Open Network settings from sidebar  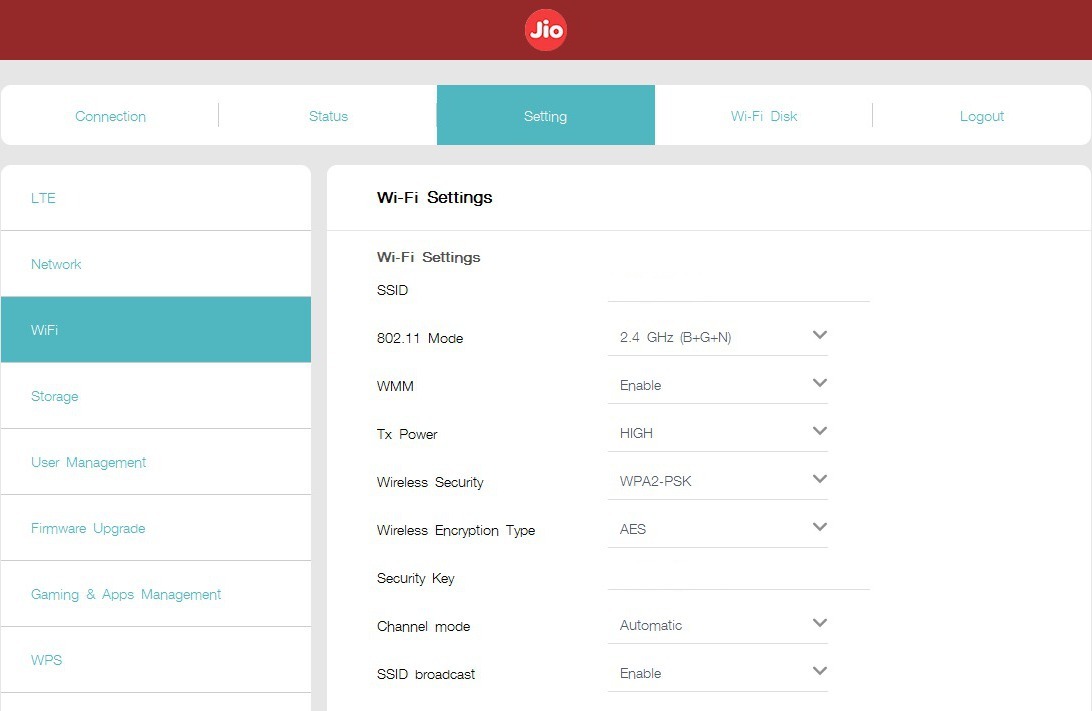pos(56,264)
